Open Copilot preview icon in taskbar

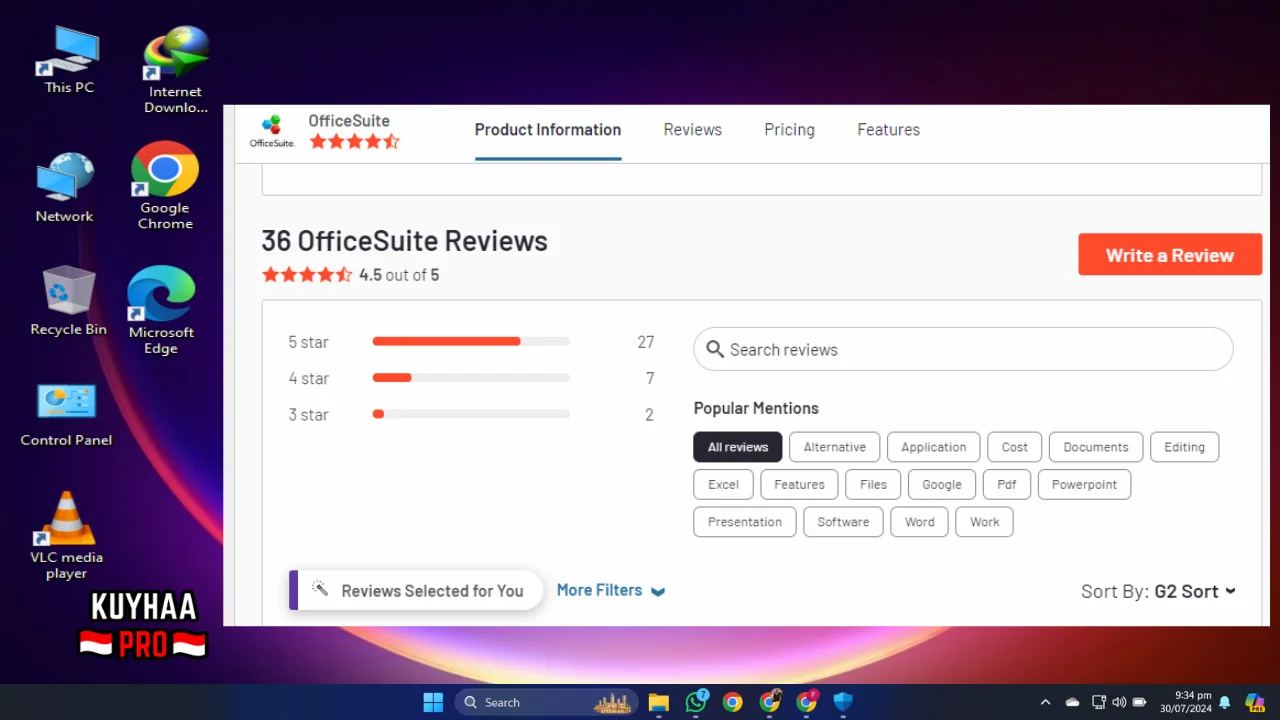coord(1254,702)
